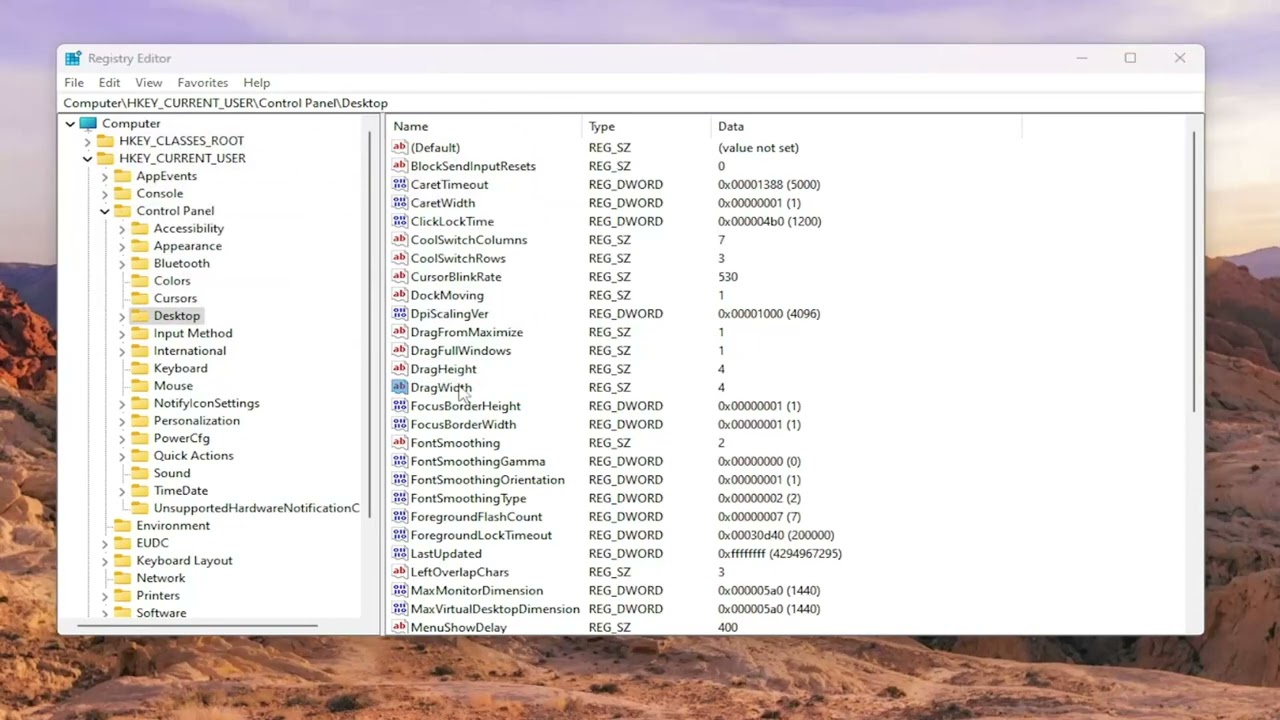Image resolution: width=1280 pixels, height=720 pixels.
Task: Select the TimeDate key
Action: (181, 491)
